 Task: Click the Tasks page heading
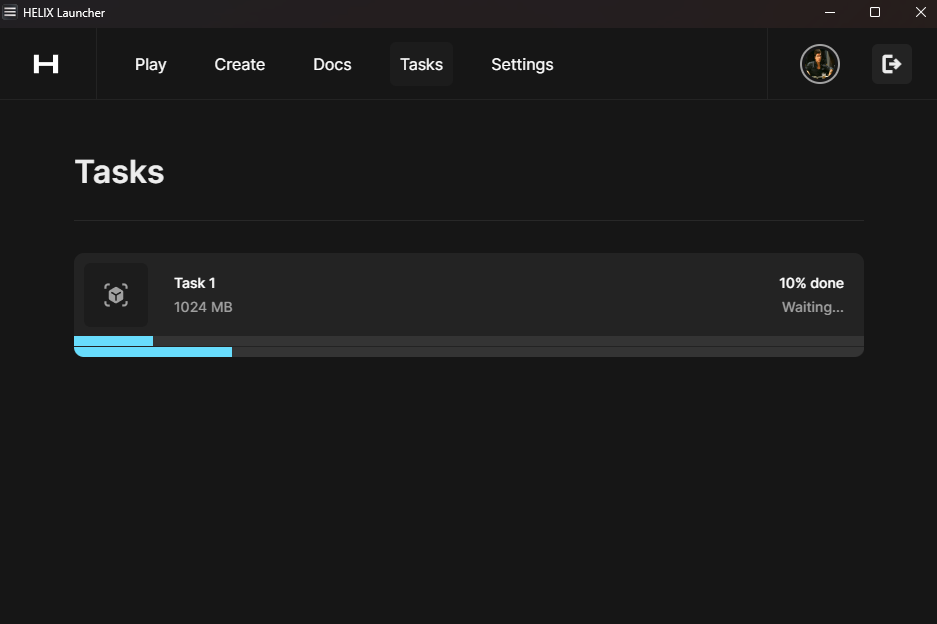[119, 172]
